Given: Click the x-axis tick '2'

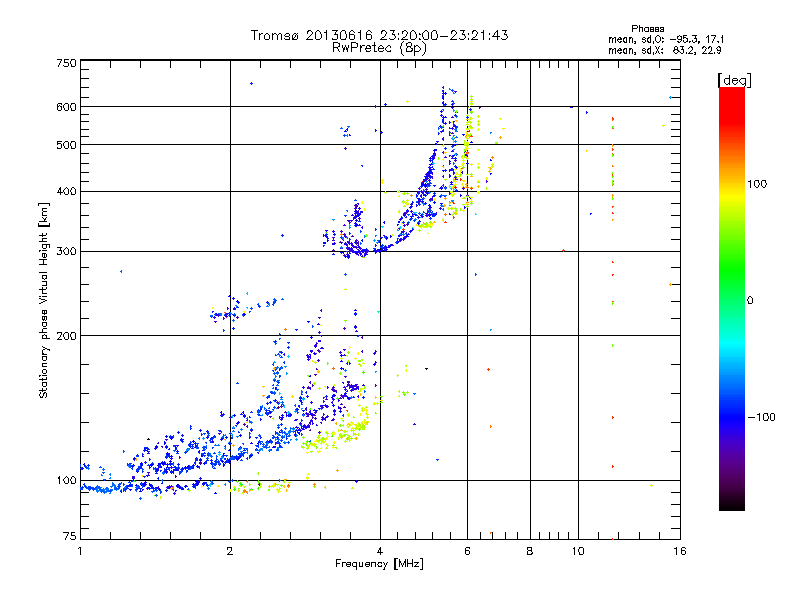Looking at the screenshot, I should 230,551.
